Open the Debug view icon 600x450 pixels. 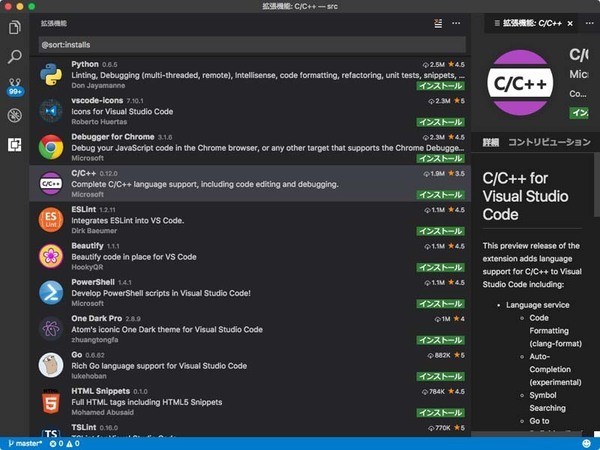coord(15,116)
